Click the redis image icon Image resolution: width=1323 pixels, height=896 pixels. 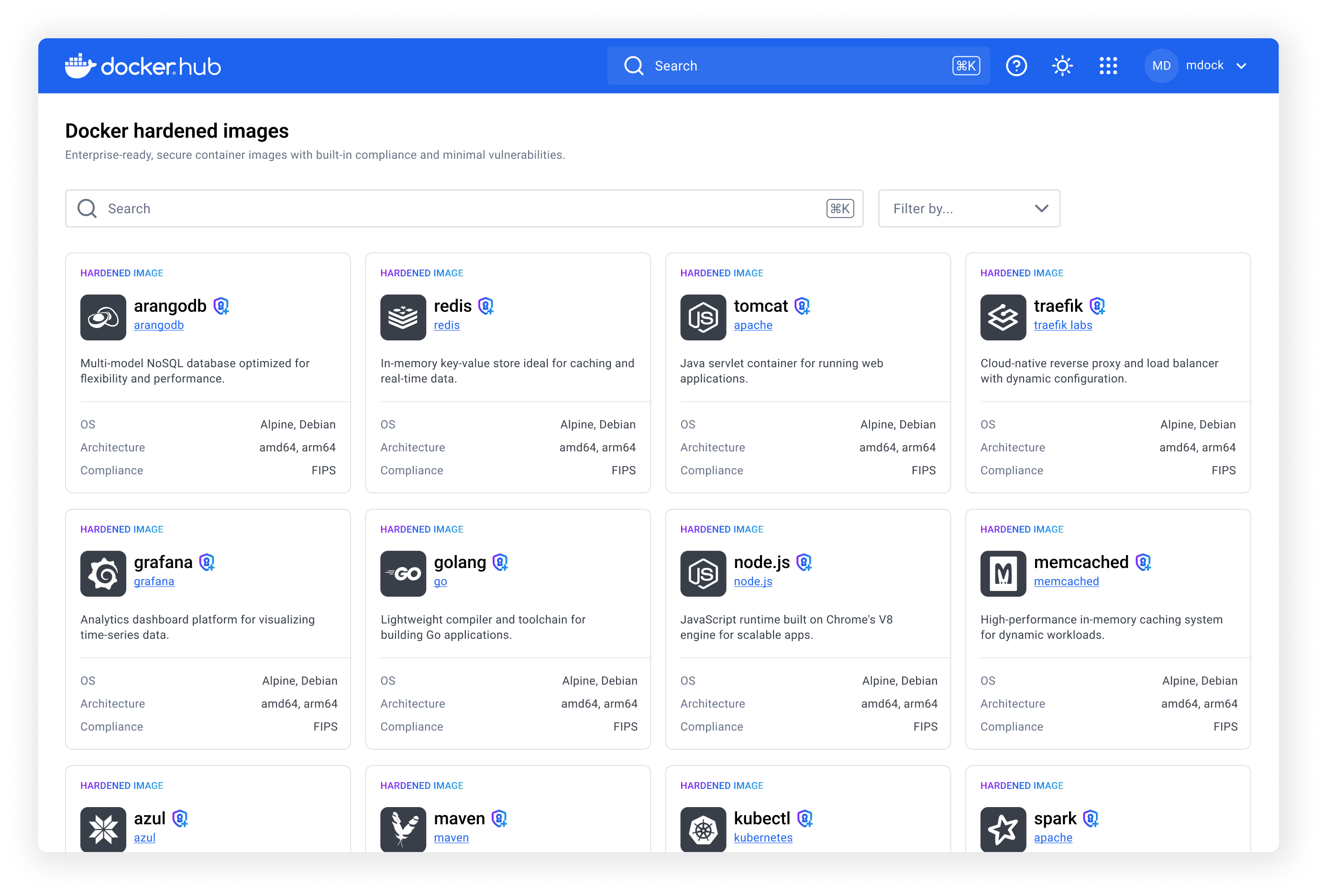(x=403, y=317)
